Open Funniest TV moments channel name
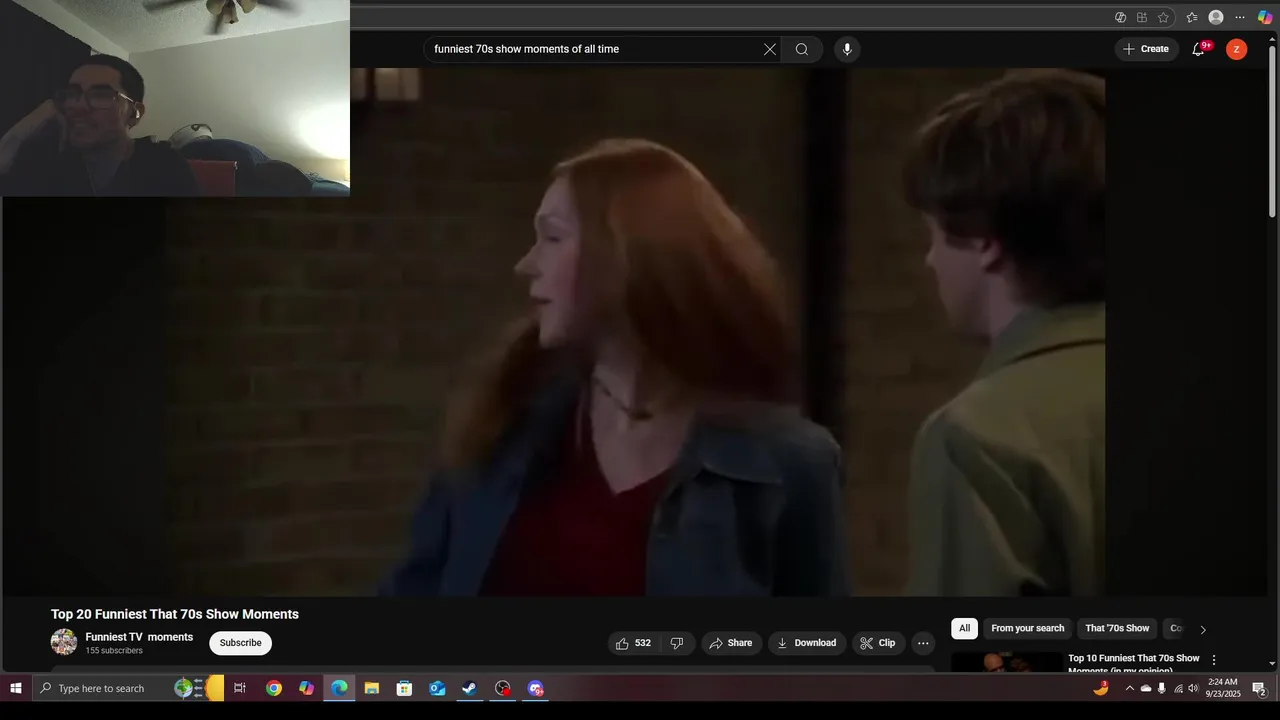This screenshot has width=1280, height=720. coord(139,637)
